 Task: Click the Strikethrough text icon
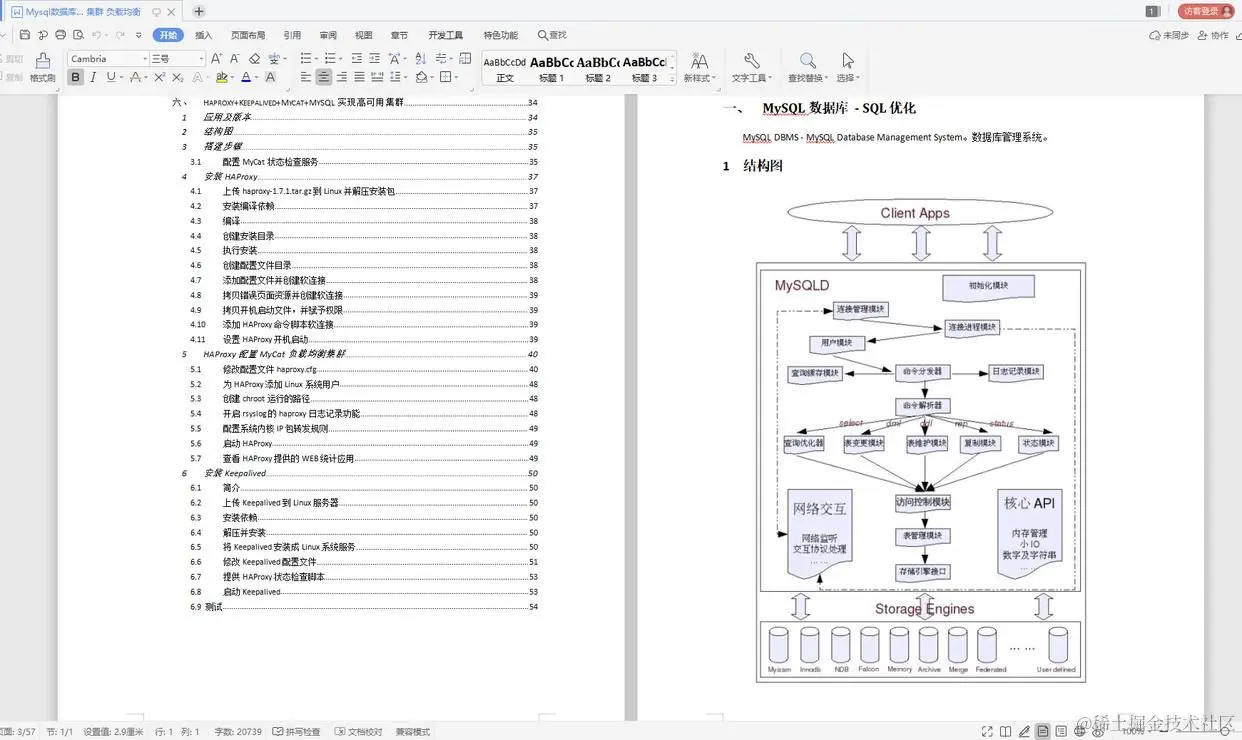135,77
